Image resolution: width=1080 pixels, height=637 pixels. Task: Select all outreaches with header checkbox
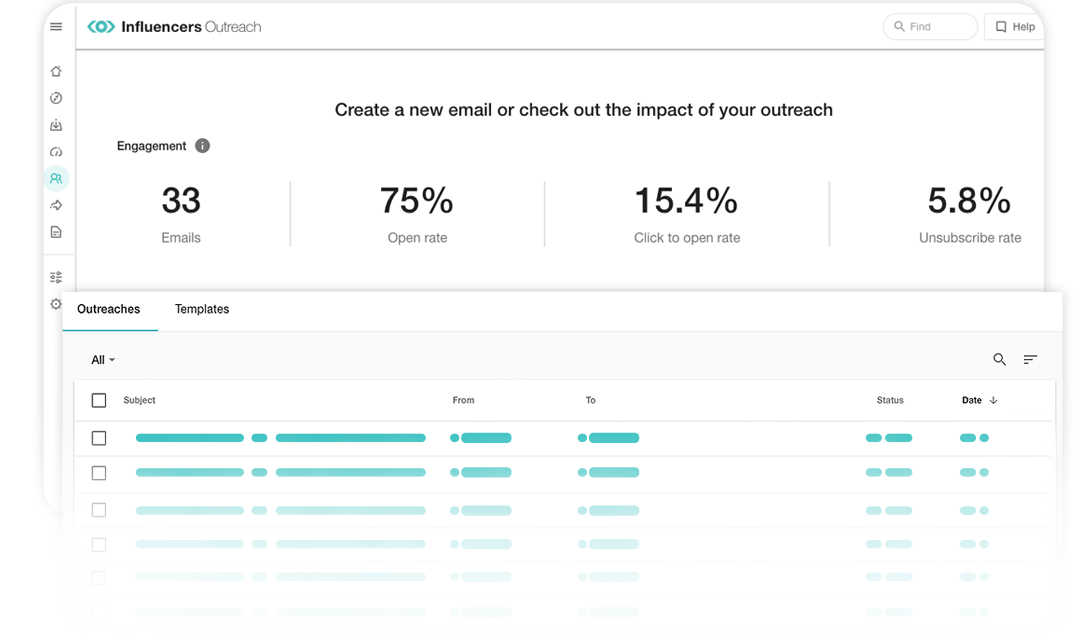coord(98,399)
